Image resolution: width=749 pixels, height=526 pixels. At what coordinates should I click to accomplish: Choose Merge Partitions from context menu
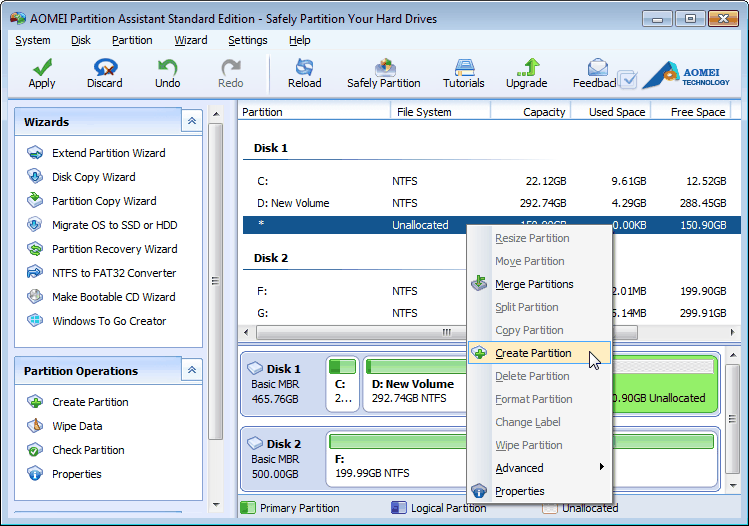[x=539, y=284]
